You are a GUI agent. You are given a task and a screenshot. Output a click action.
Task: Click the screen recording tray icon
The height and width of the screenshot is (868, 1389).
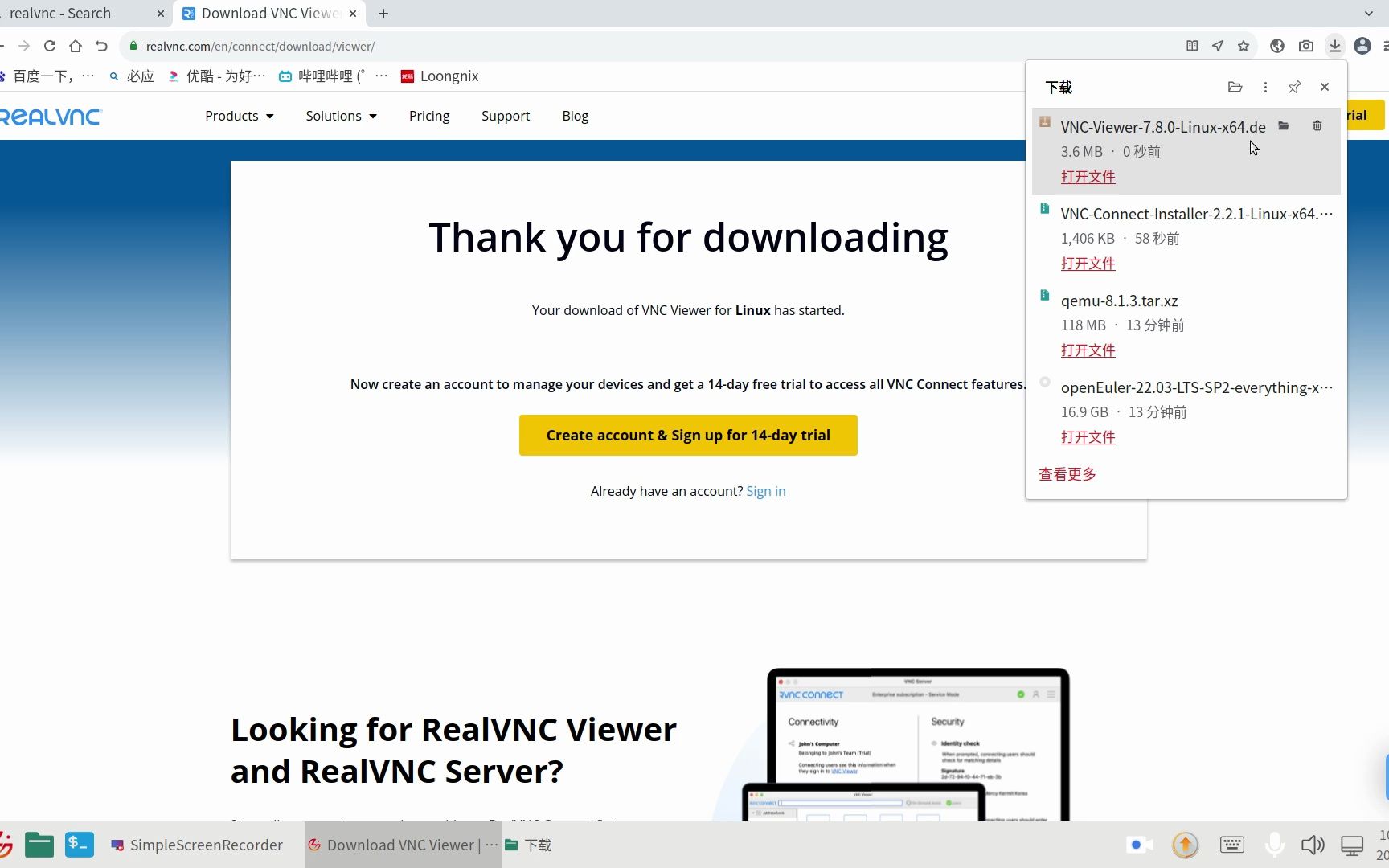tap(1140, 845)
